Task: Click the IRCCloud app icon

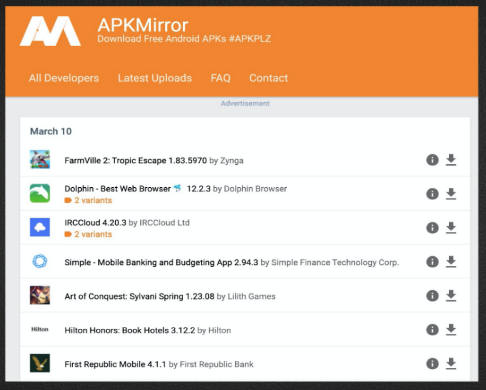Action: pos(40,227)
